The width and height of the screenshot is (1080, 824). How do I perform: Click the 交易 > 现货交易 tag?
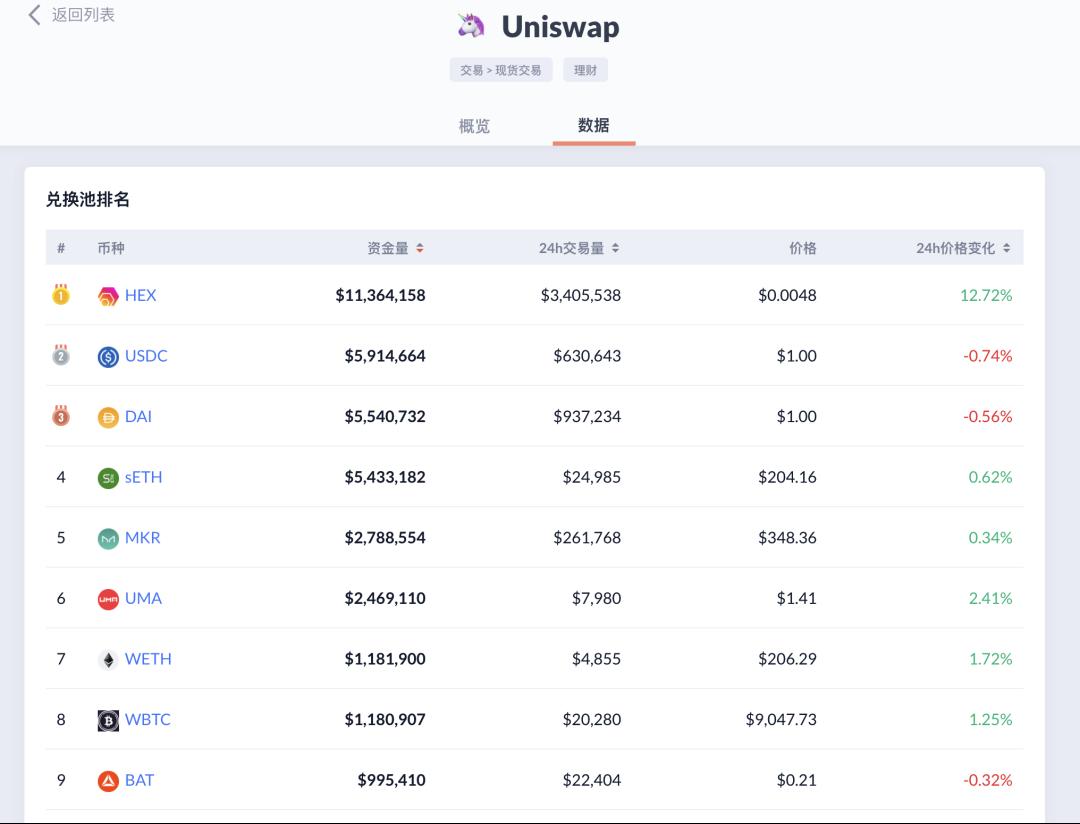tap(501, 70)
